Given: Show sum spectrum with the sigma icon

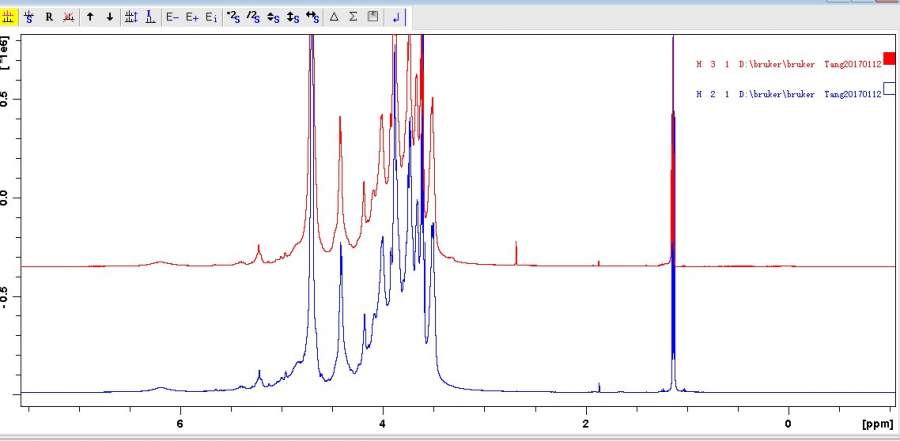Looking at the screenshot, I should (x=353, y=17).
